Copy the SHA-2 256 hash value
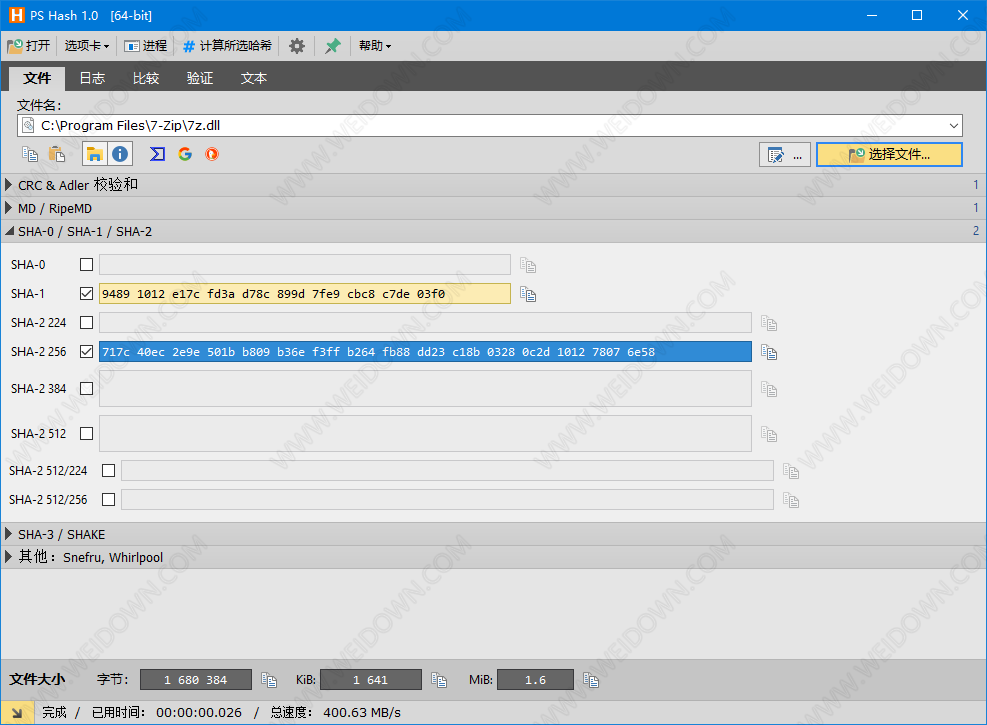Viewport: 987px width, 725px height. pyautogui.click(x=769, y=352)
